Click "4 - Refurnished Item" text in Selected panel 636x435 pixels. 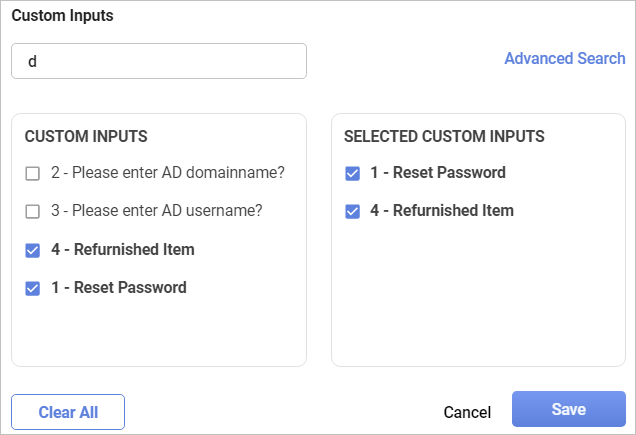pos(442,211)
